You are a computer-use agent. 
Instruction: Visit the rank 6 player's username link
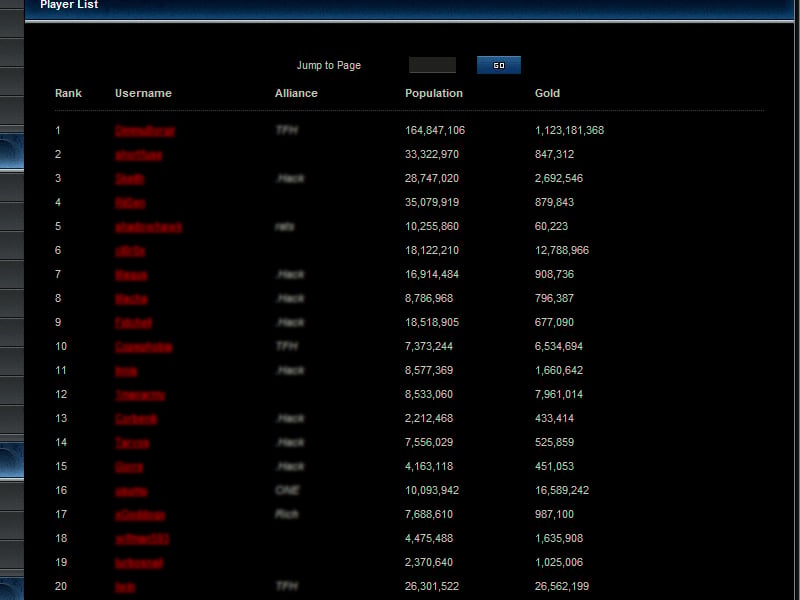point(130,251)
